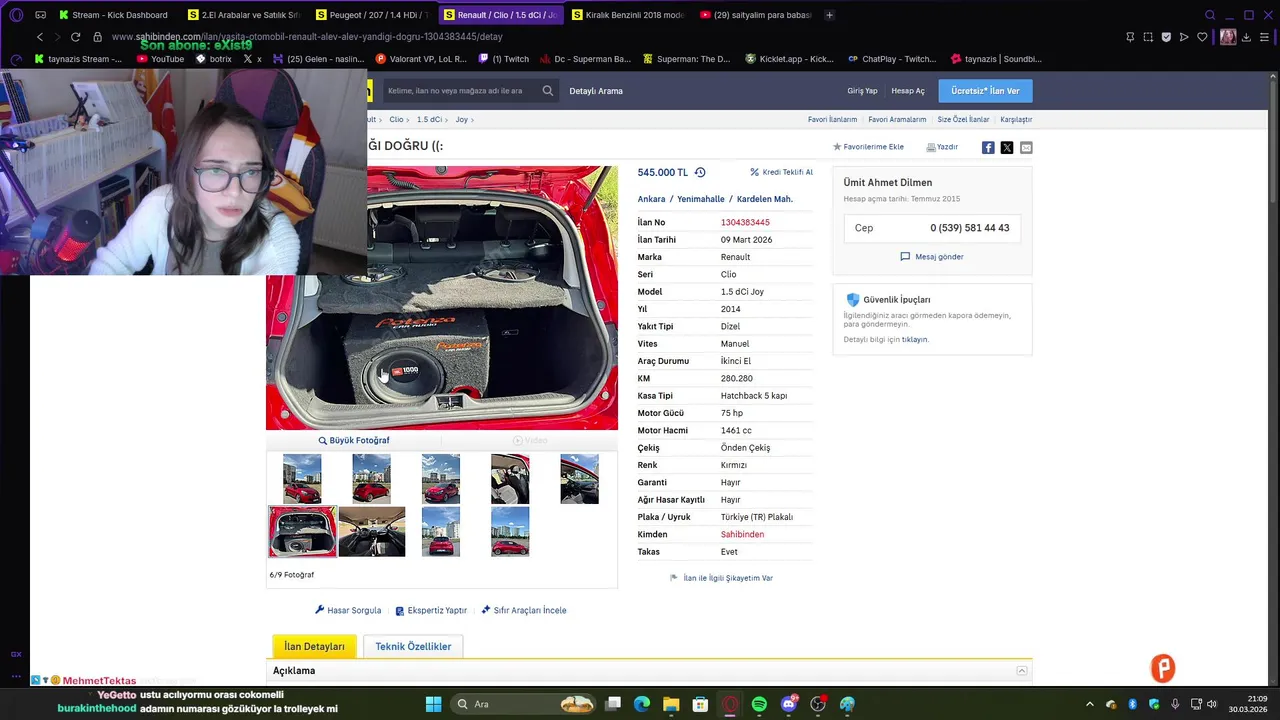Image resolution: width=1280 pixels, height=720 pixels.
Task: Click the Windows taskbar Ara search box
Action: pyautogui.click(x=524, y=704)
